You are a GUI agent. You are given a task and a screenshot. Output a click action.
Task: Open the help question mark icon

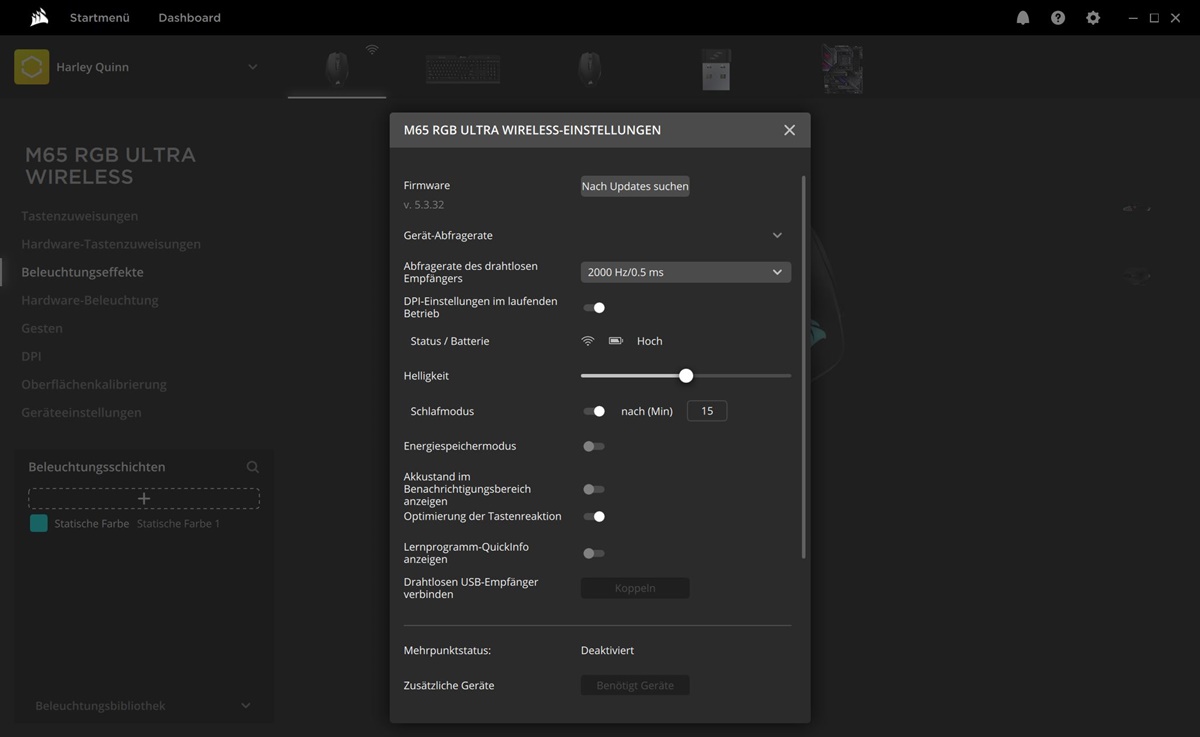(1058, 18)
